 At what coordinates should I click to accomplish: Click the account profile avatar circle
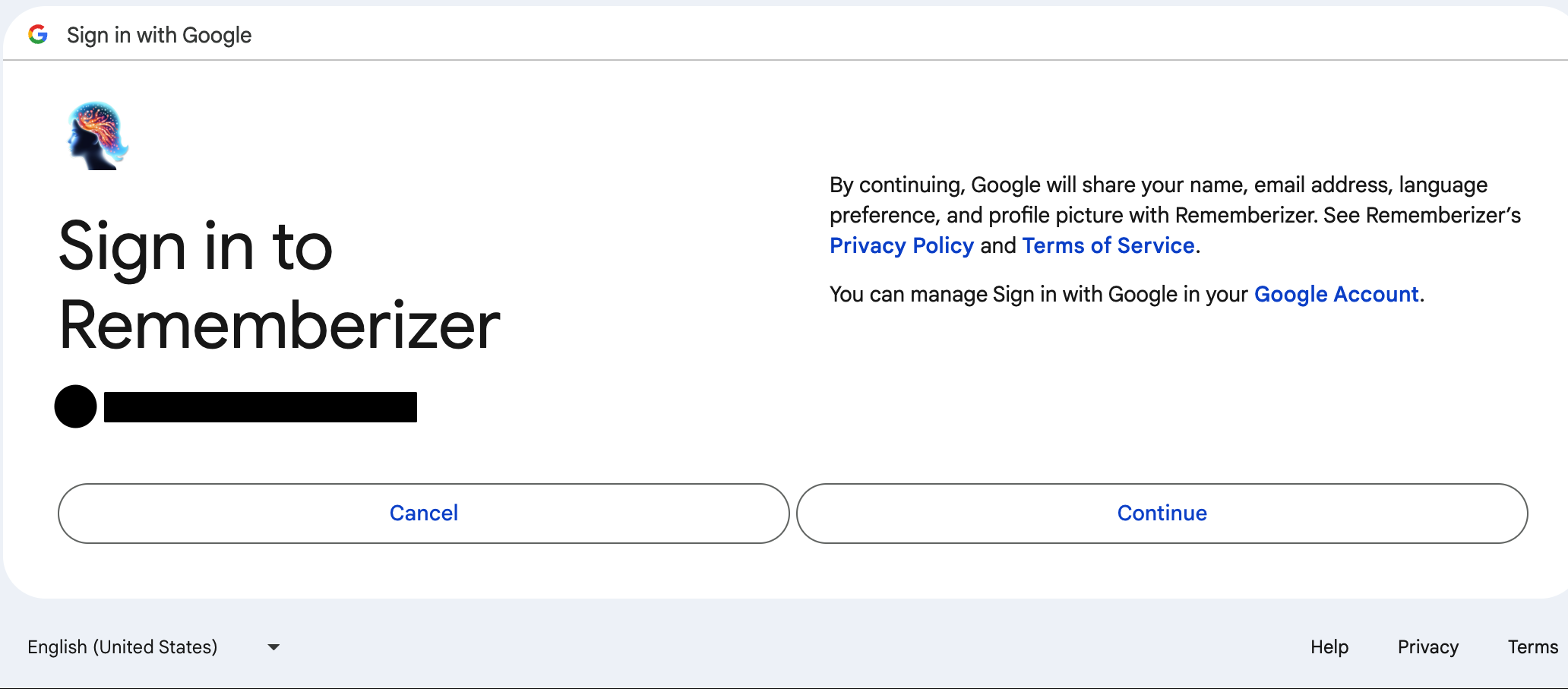[75, 406]
